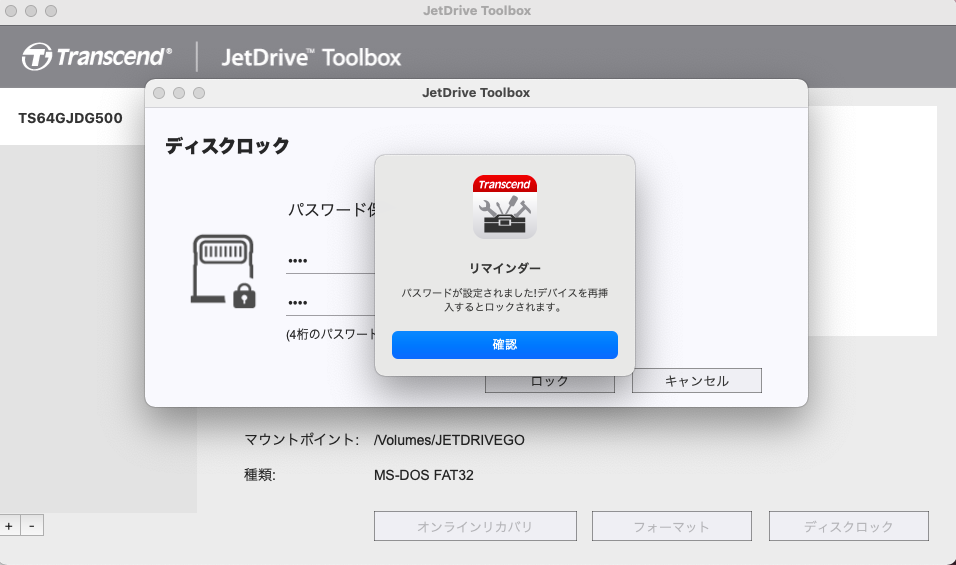Viewport: 956px width, 565px height.
Task: Click the リマインダー dialog title
Action: [505, 268]
